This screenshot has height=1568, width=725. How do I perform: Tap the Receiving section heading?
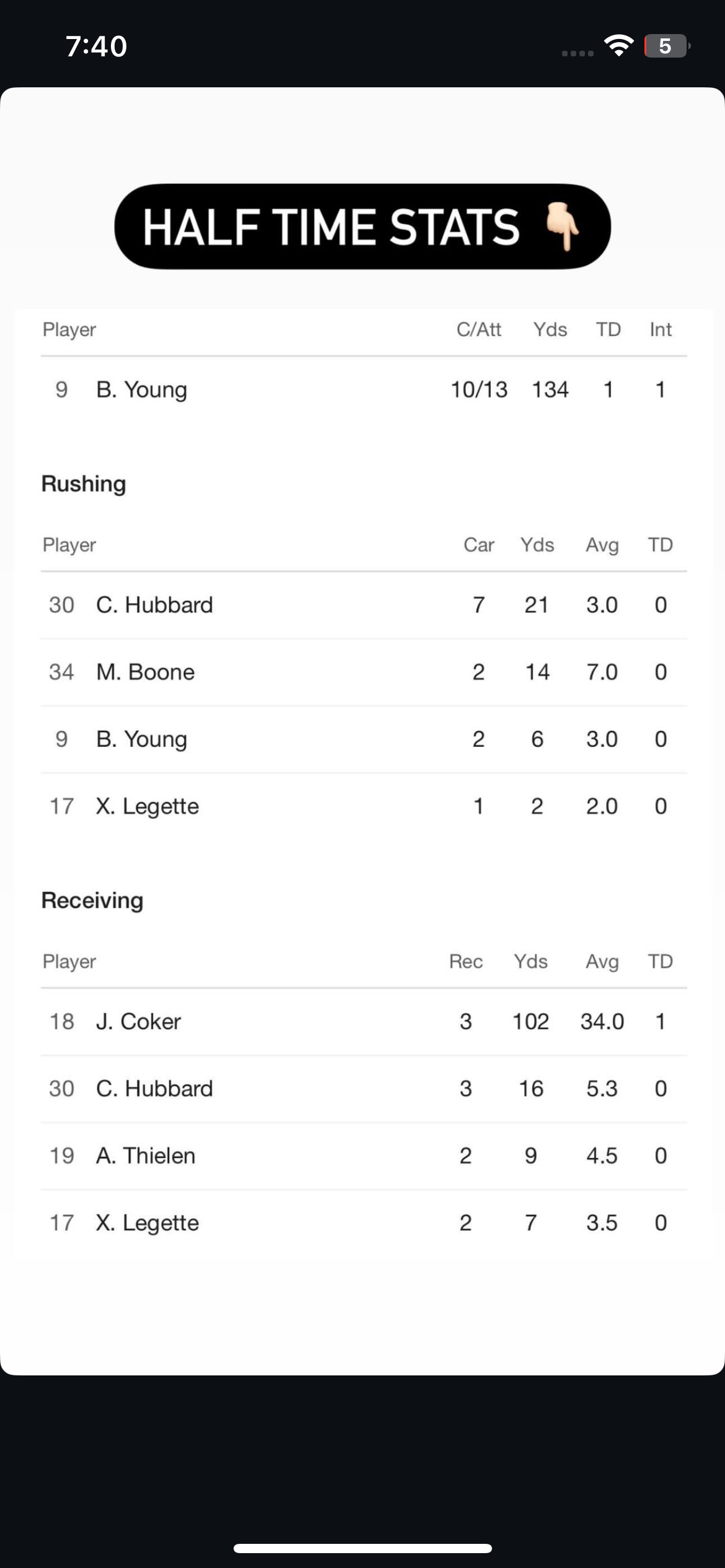pos(92,900)
